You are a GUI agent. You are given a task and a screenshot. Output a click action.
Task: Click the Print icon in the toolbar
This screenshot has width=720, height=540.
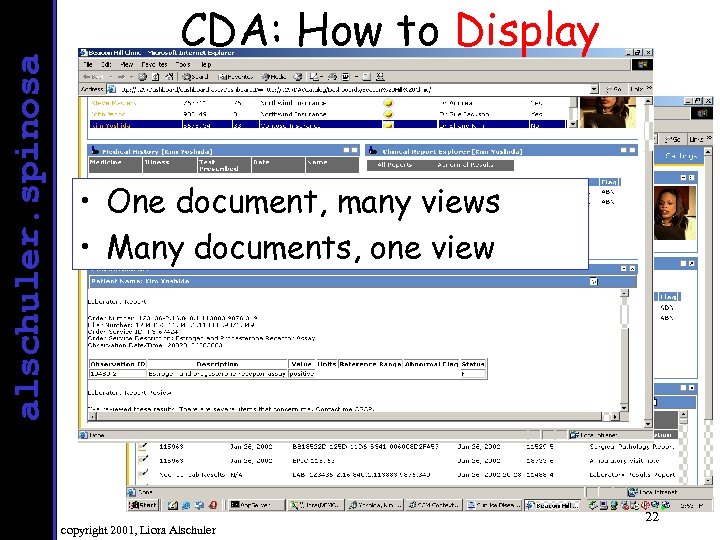coord(332,77)
